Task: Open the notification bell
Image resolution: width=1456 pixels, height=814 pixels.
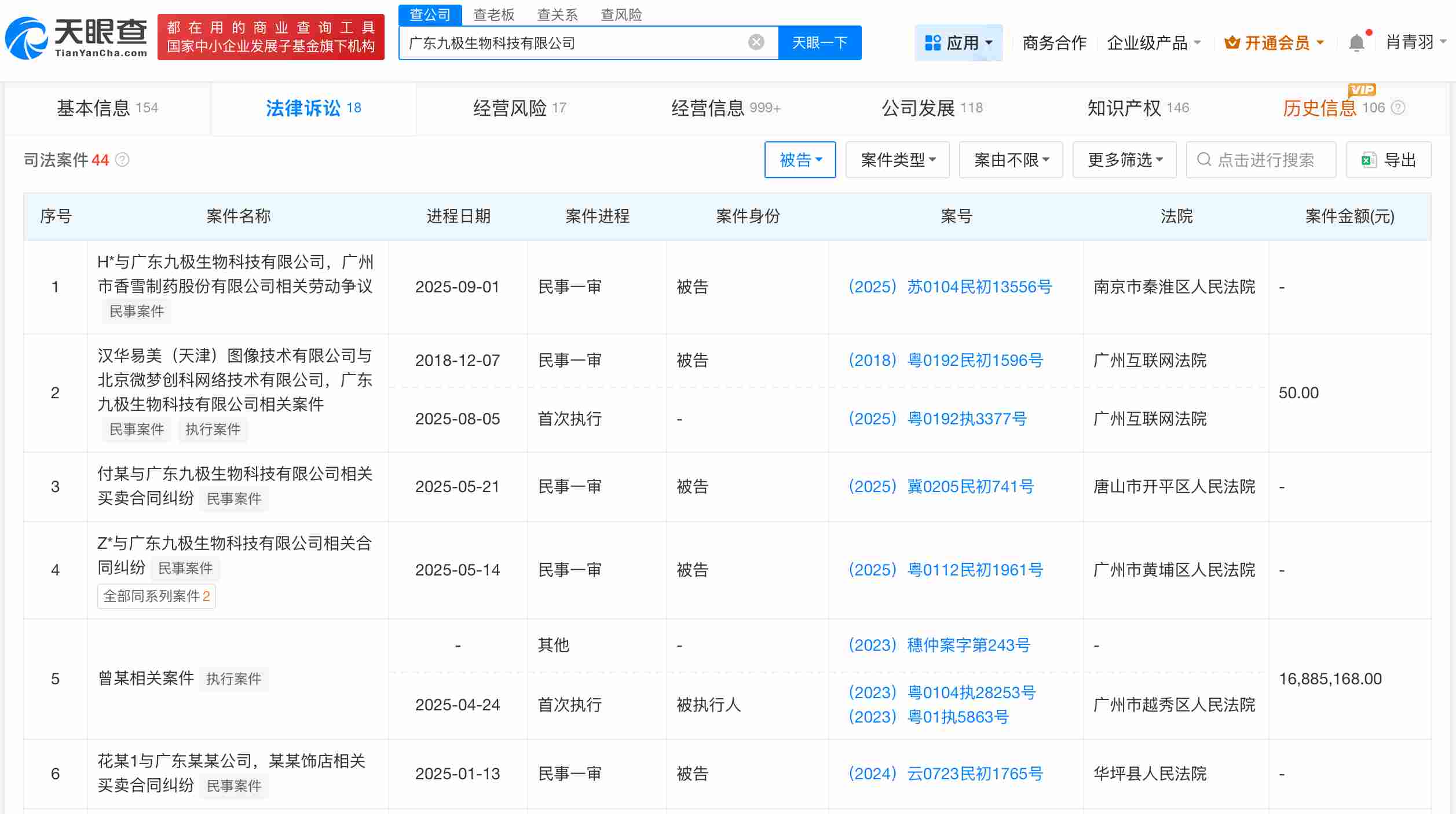Action: point(1356,42)
